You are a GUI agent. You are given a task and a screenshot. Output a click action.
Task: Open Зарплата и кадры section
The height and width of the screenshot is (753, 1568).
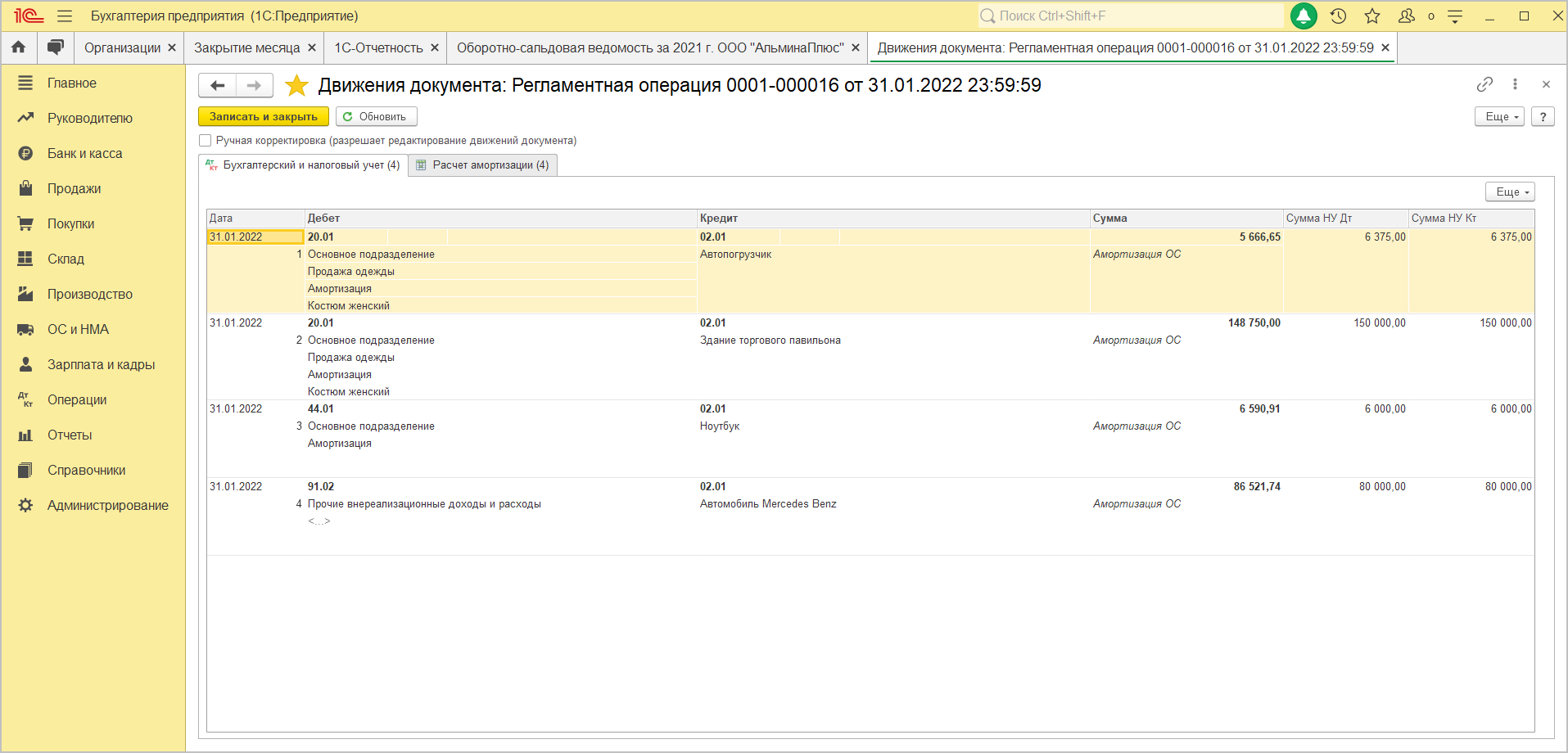coord(93,364)
